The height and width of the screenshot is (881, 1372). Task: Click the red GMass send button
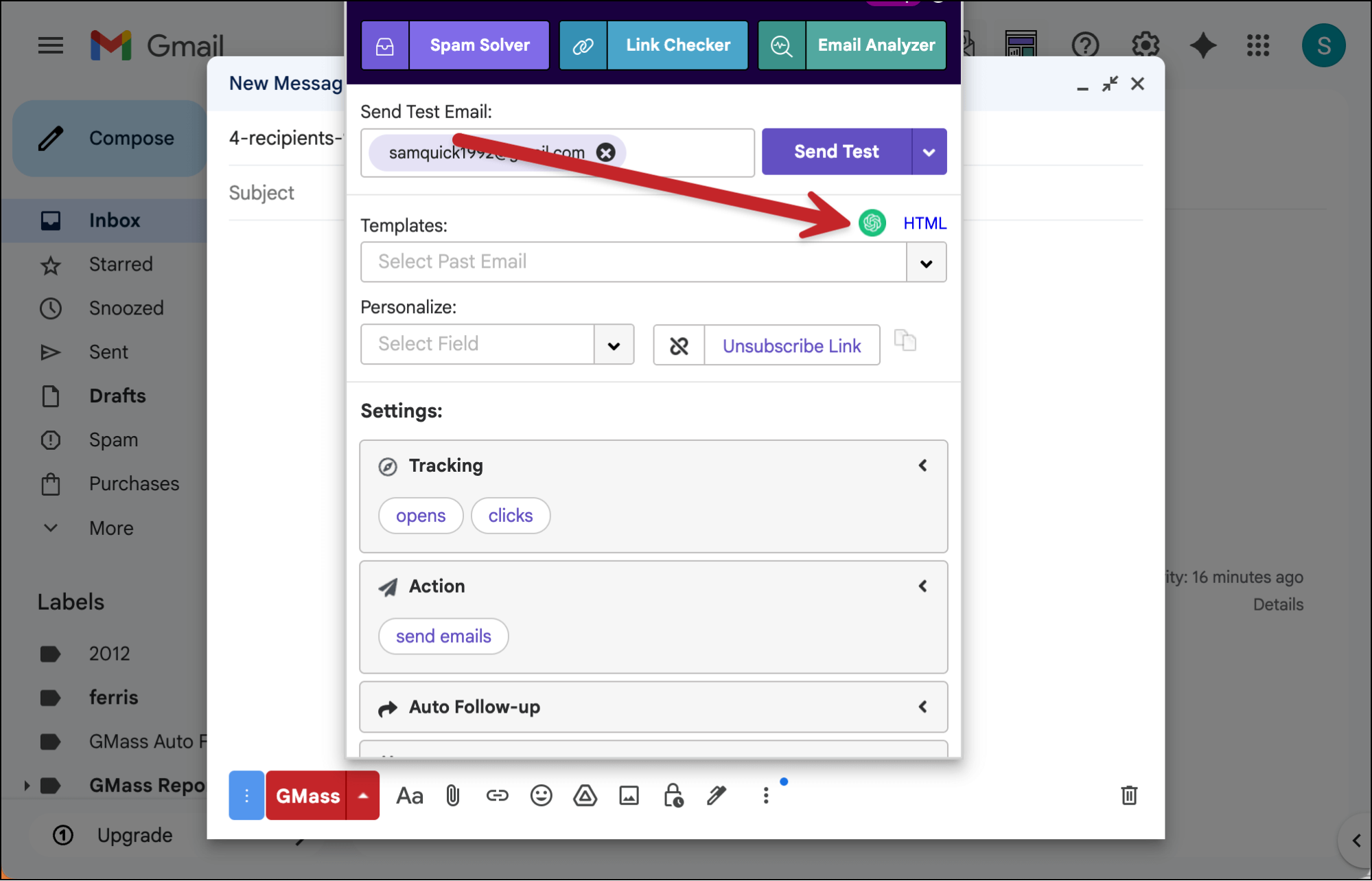pos(307,796)
